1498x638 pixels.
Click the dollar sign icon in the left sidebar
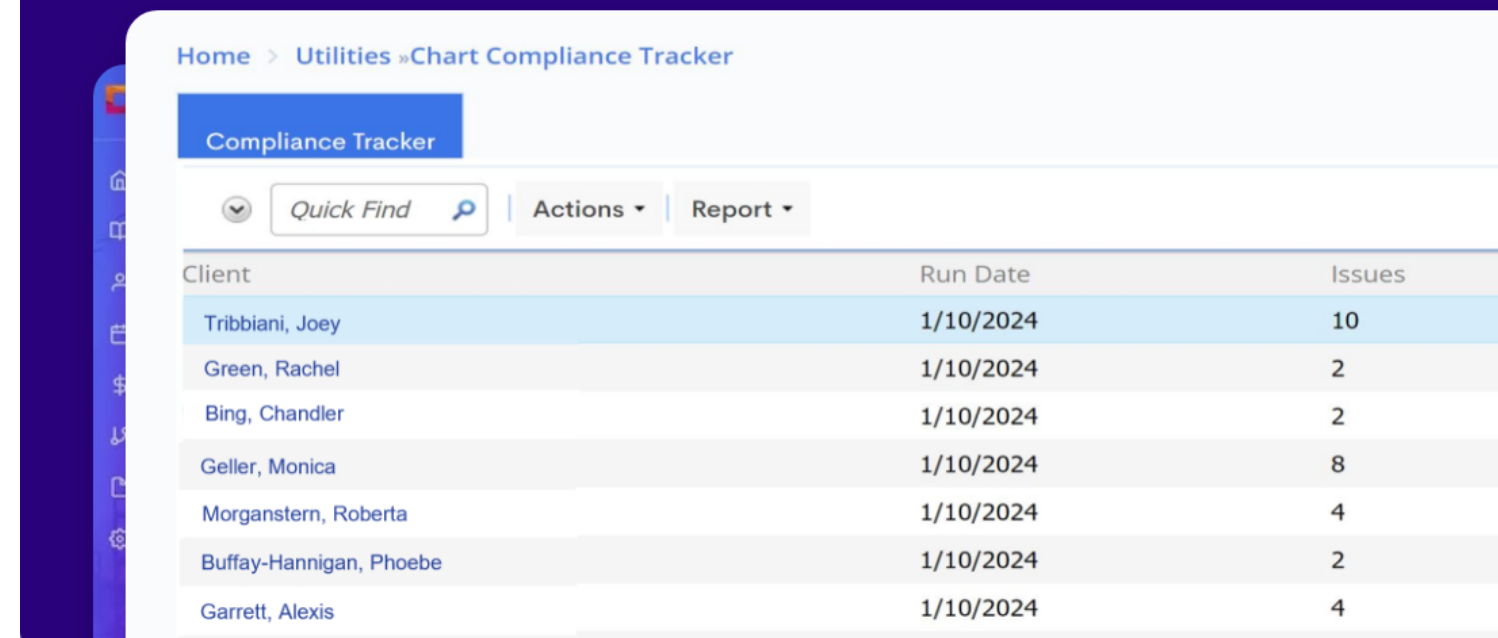119,384
